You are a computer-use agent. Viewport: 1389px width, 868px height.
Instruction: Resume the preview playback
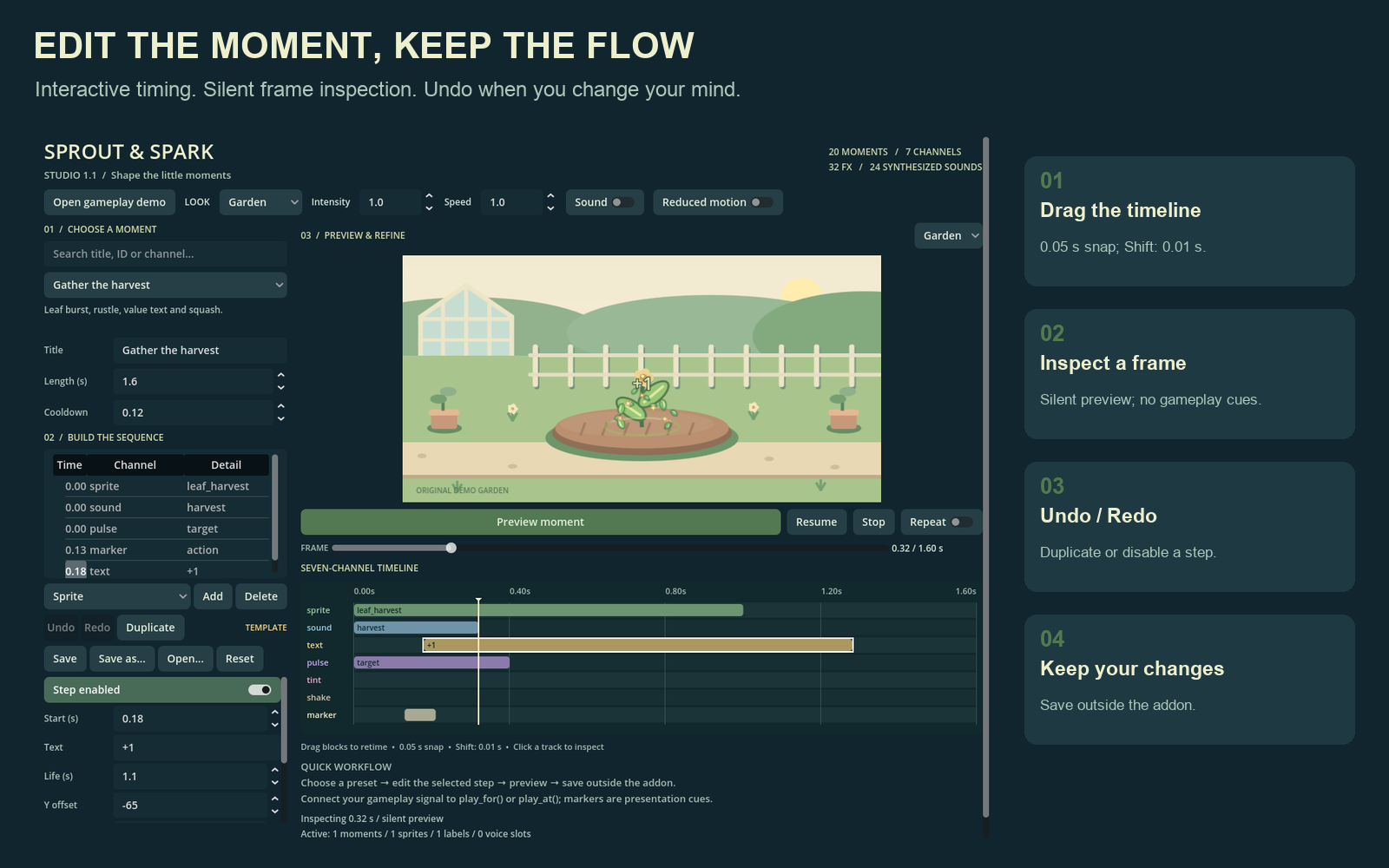pyautogui.click(x=816, y=522)
